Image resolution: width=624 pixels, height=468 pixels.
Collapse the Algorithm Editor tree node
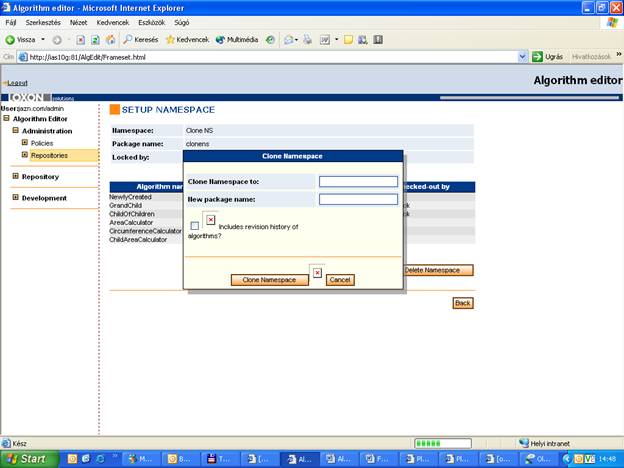click(x=6, y=118)
